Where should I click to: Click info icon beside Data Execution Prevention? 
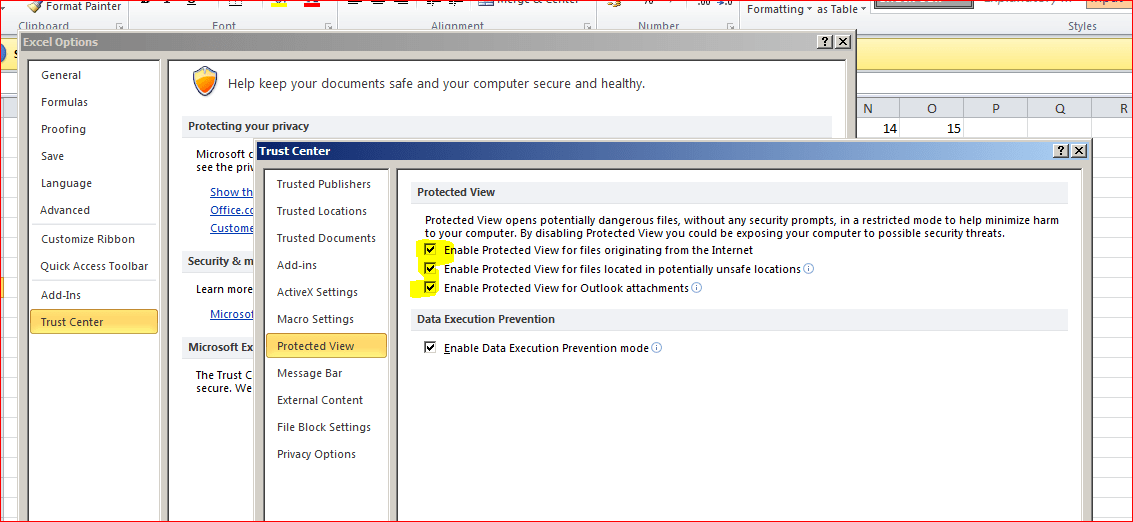point(656,348)
